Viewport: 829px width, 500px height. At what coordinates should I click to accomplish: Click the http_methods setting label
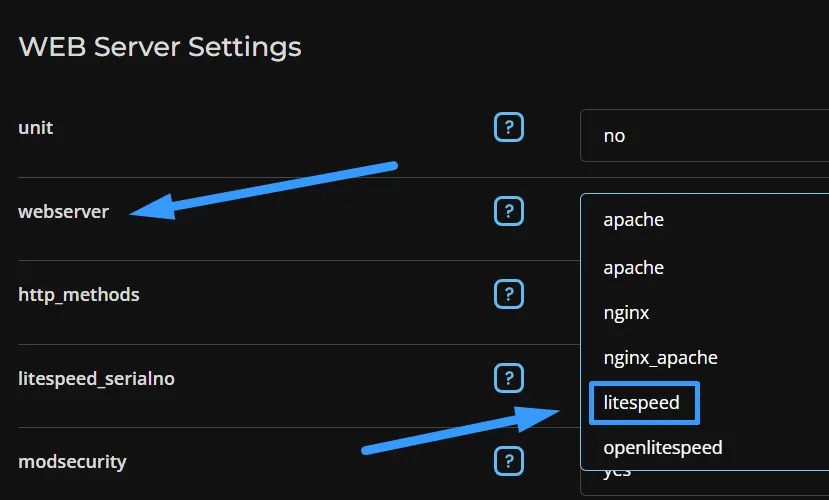(x=79, y=294)
